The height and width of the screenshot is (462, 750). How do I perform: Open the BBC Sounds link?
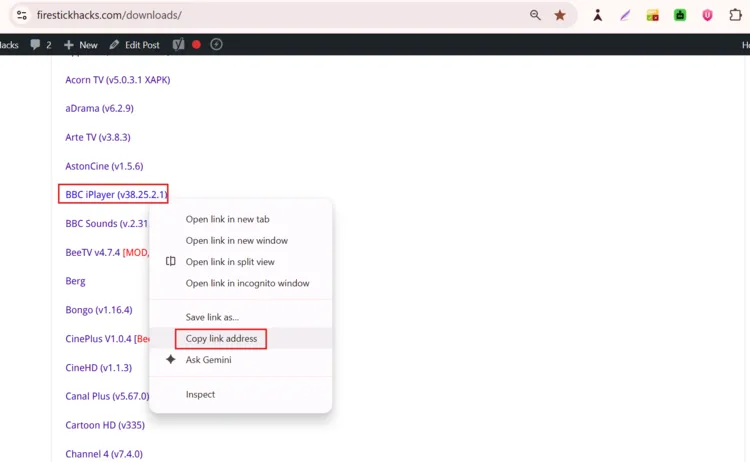coord(107,223)
